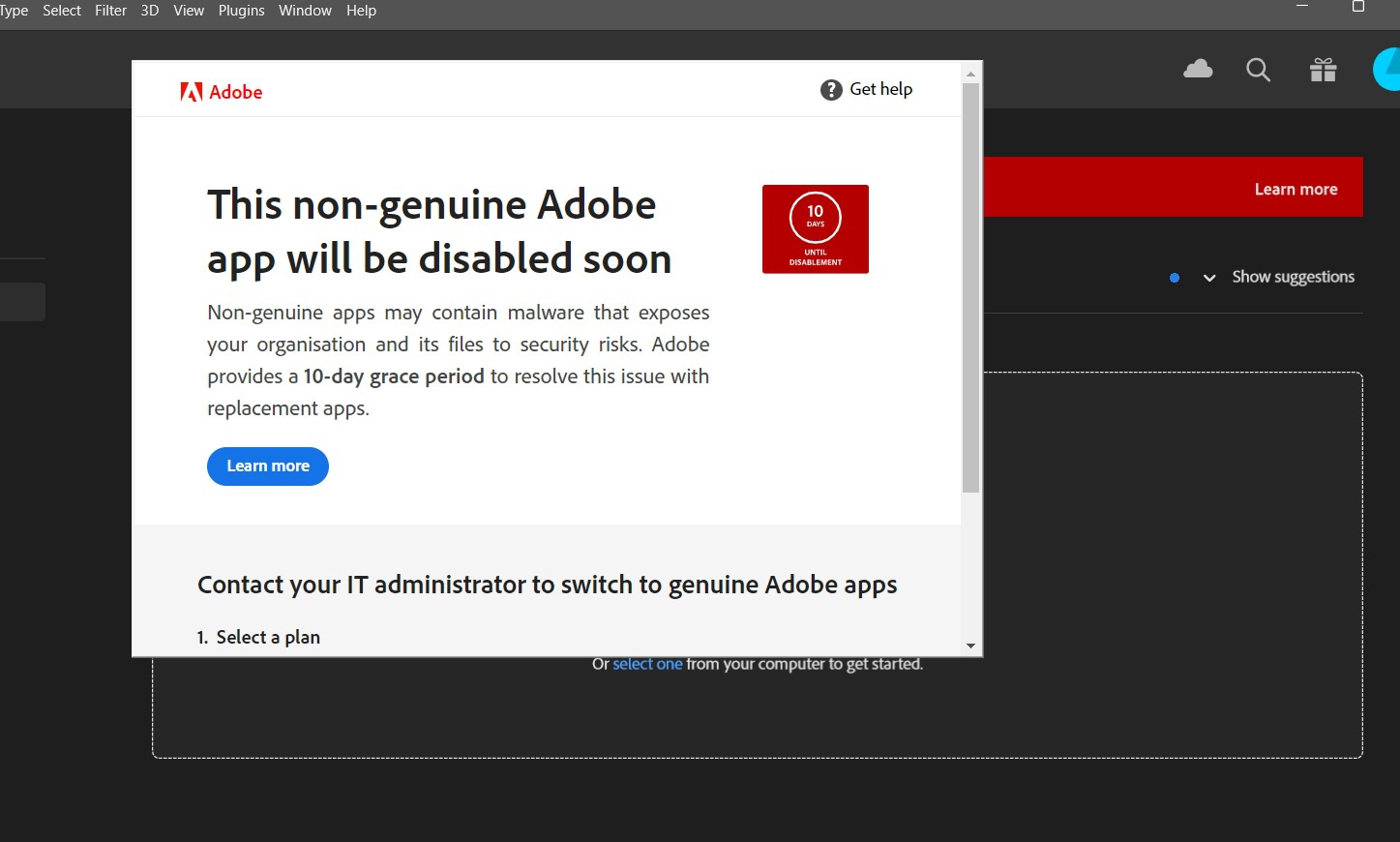Open the Filter menu
The image size is (1400, 842).
(110, 11)
